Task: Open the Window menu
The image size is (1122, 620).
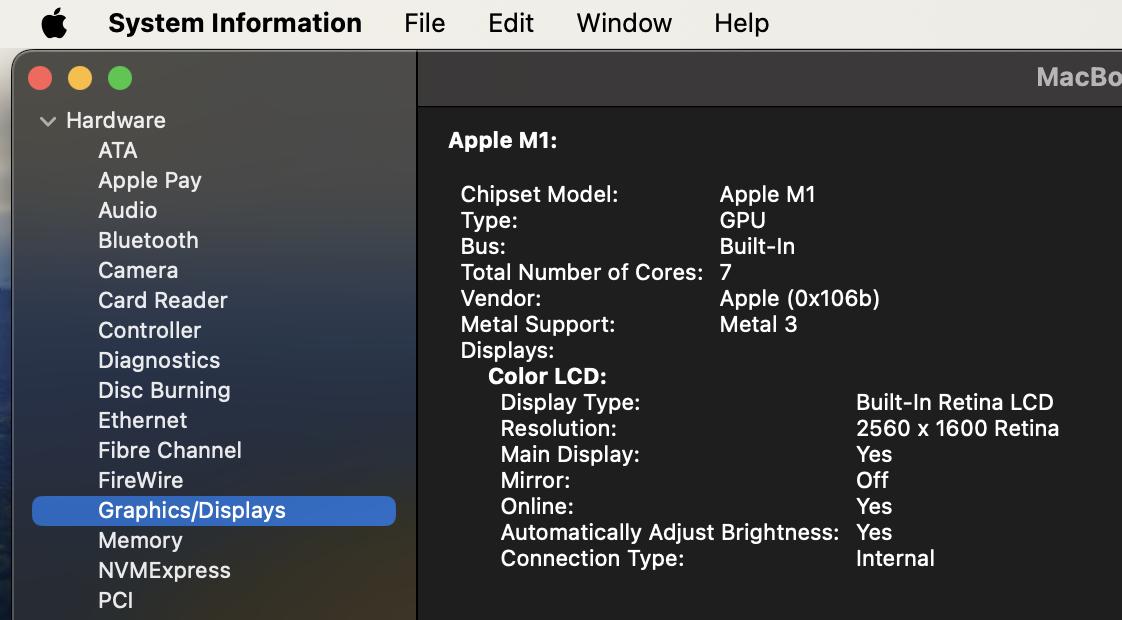Action: pyautogui.click(x=624, y=23)
